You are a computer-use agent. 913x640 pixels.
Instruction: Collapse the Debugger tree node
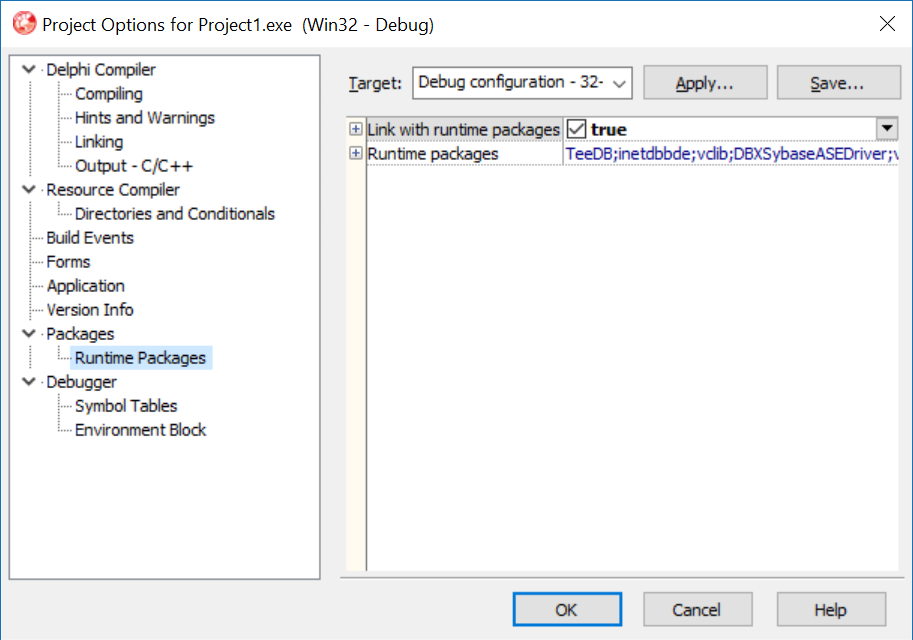pyautogui.click(x=29, y=382)
